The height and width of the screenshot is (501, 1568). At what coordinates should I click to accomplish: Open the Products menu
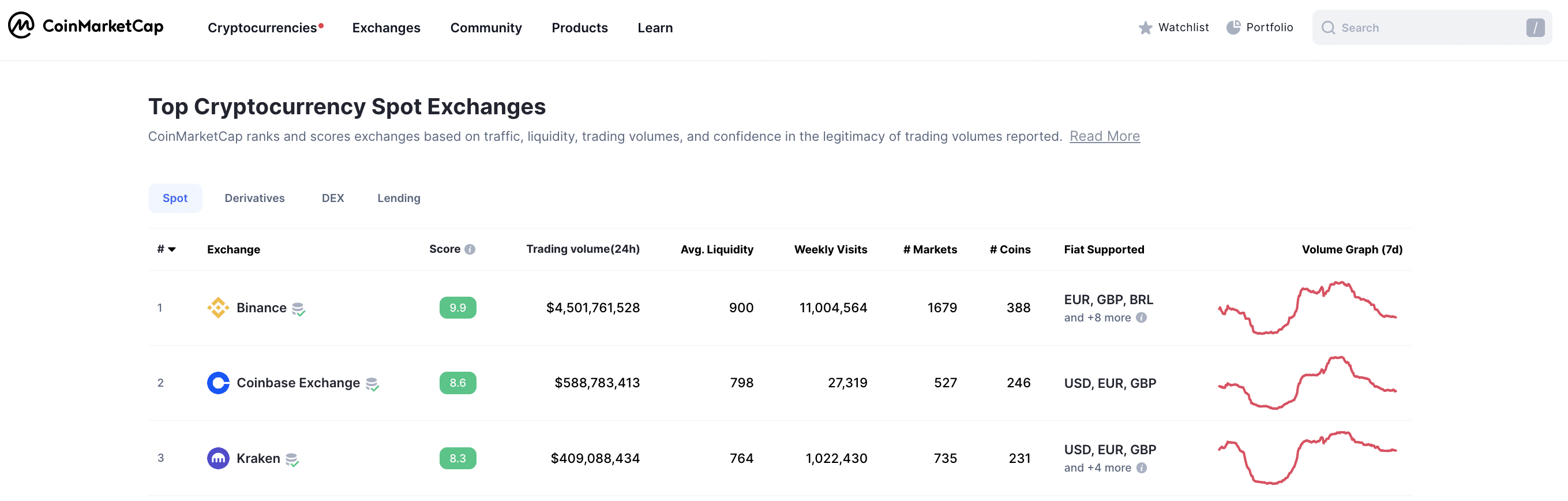(579, 28)
